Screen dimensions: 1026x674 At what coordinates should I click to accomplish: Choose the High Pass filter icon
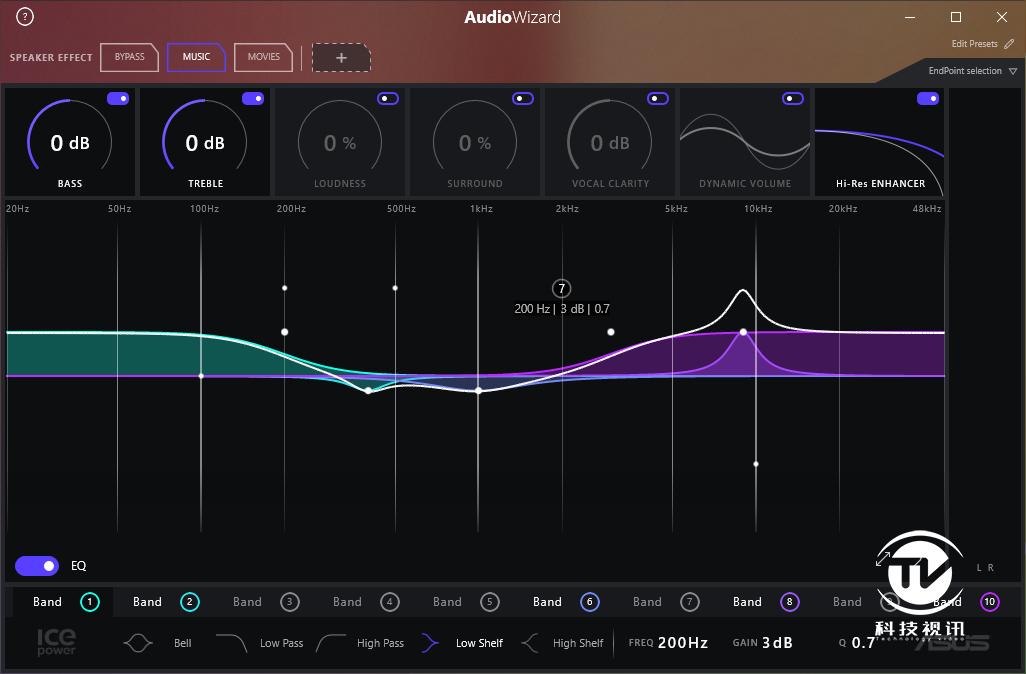[x=331, y=643]
